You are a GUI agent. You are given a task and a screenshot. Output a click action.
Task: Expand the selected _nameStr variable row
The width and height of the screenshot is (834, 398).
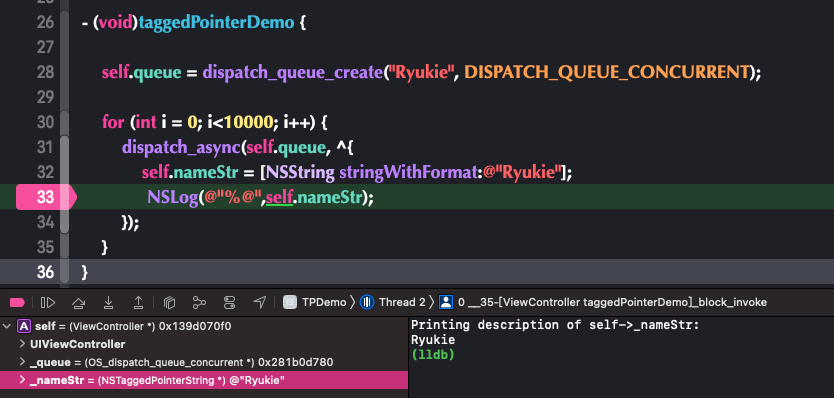point(22,380)
